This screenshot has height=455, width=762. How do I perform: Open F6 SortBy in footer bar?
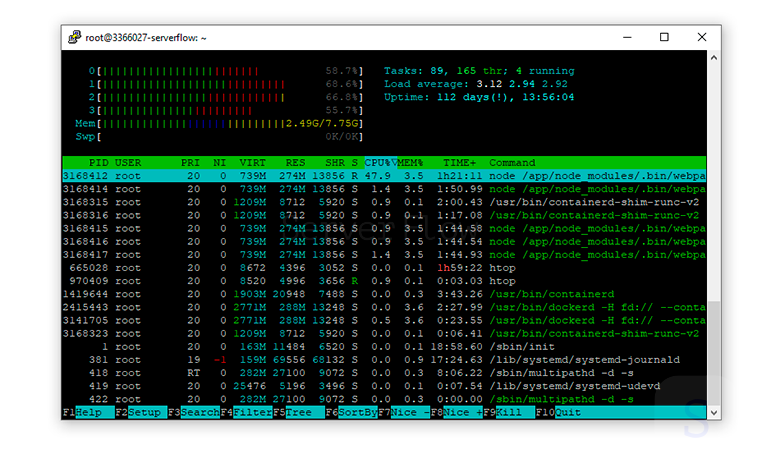pyautogui.click(x=351, y=413)
